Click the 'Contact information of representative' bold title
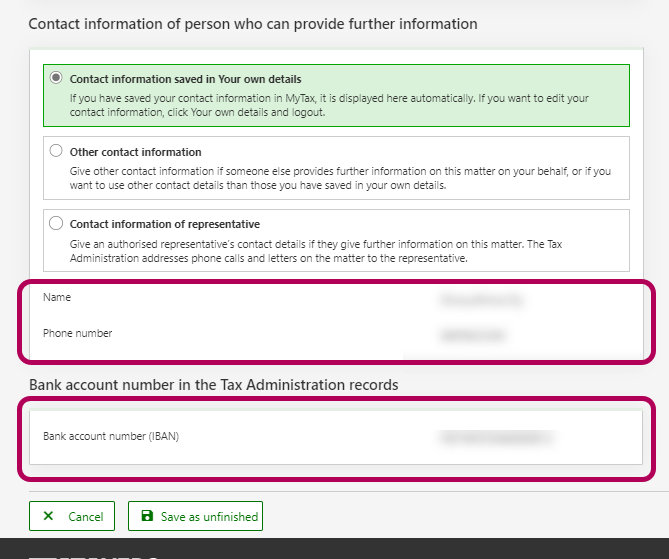669x559 pixels. point(164,224)
